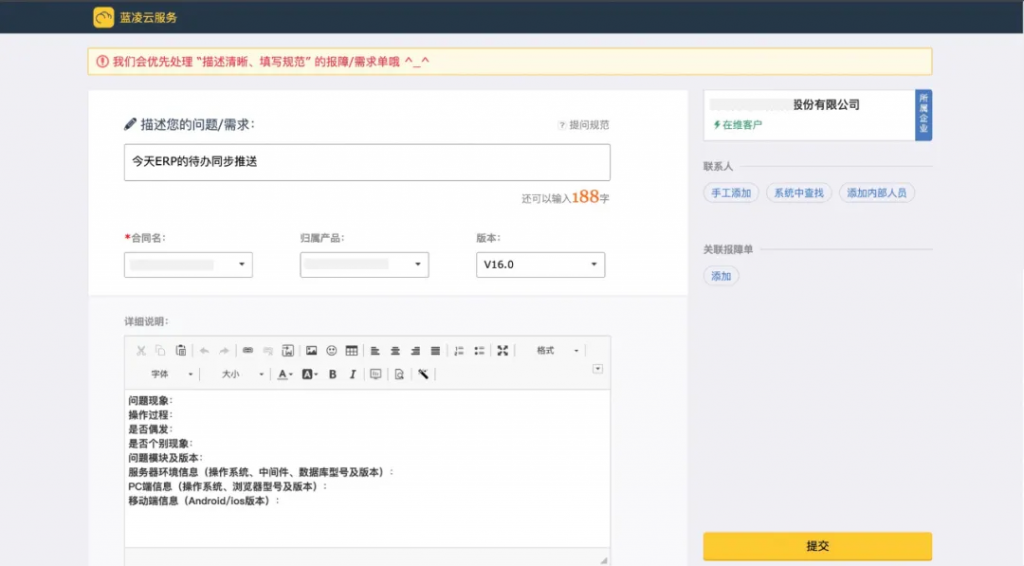
Task: Insert an image into the detailed description
Action: pyautogui.click(x=311, y=351)
